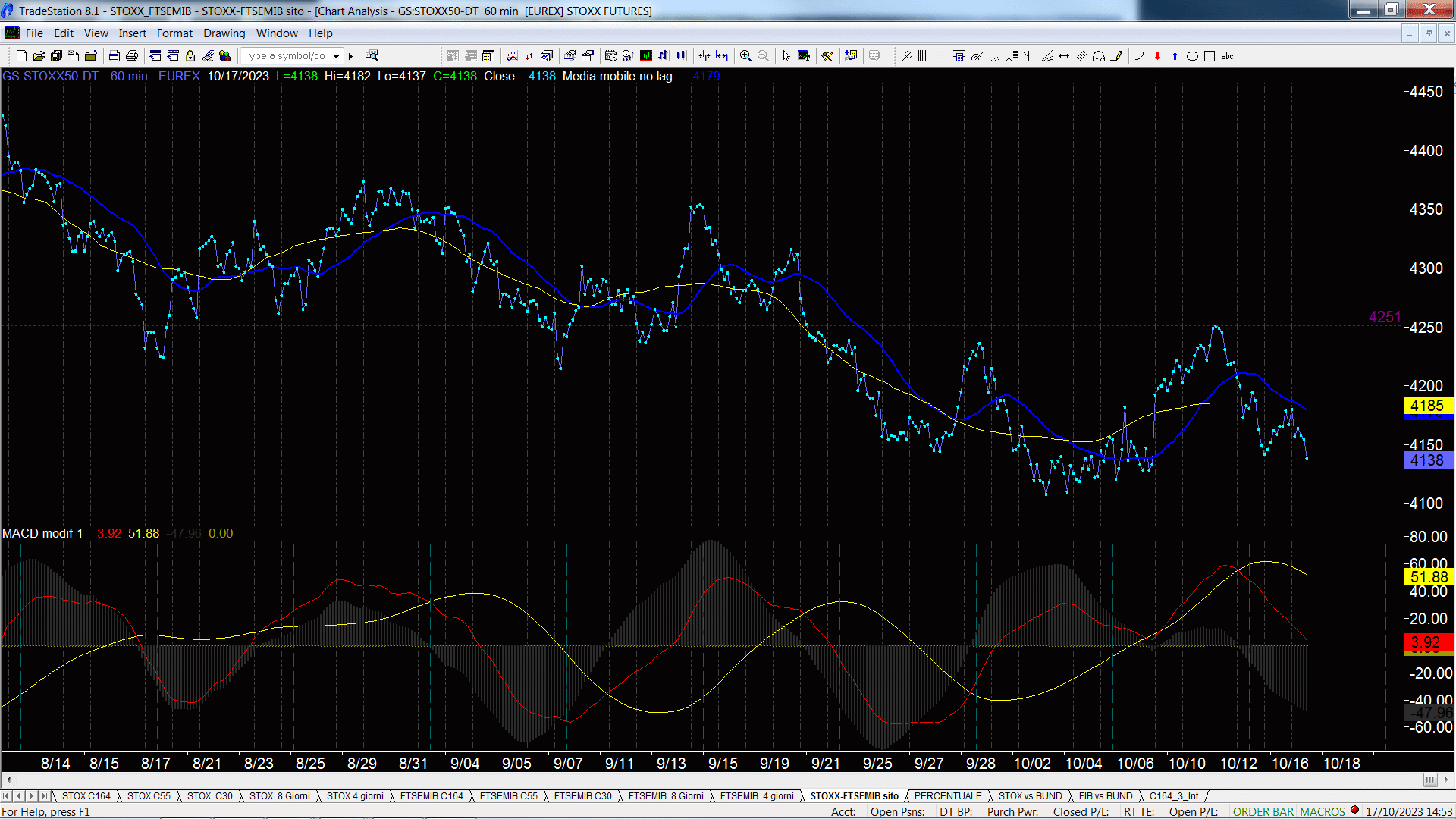This screenshot has height=819, width=1456.
Task: Click the yellow 4185 price marker
Action: (x=1428, y=406)
